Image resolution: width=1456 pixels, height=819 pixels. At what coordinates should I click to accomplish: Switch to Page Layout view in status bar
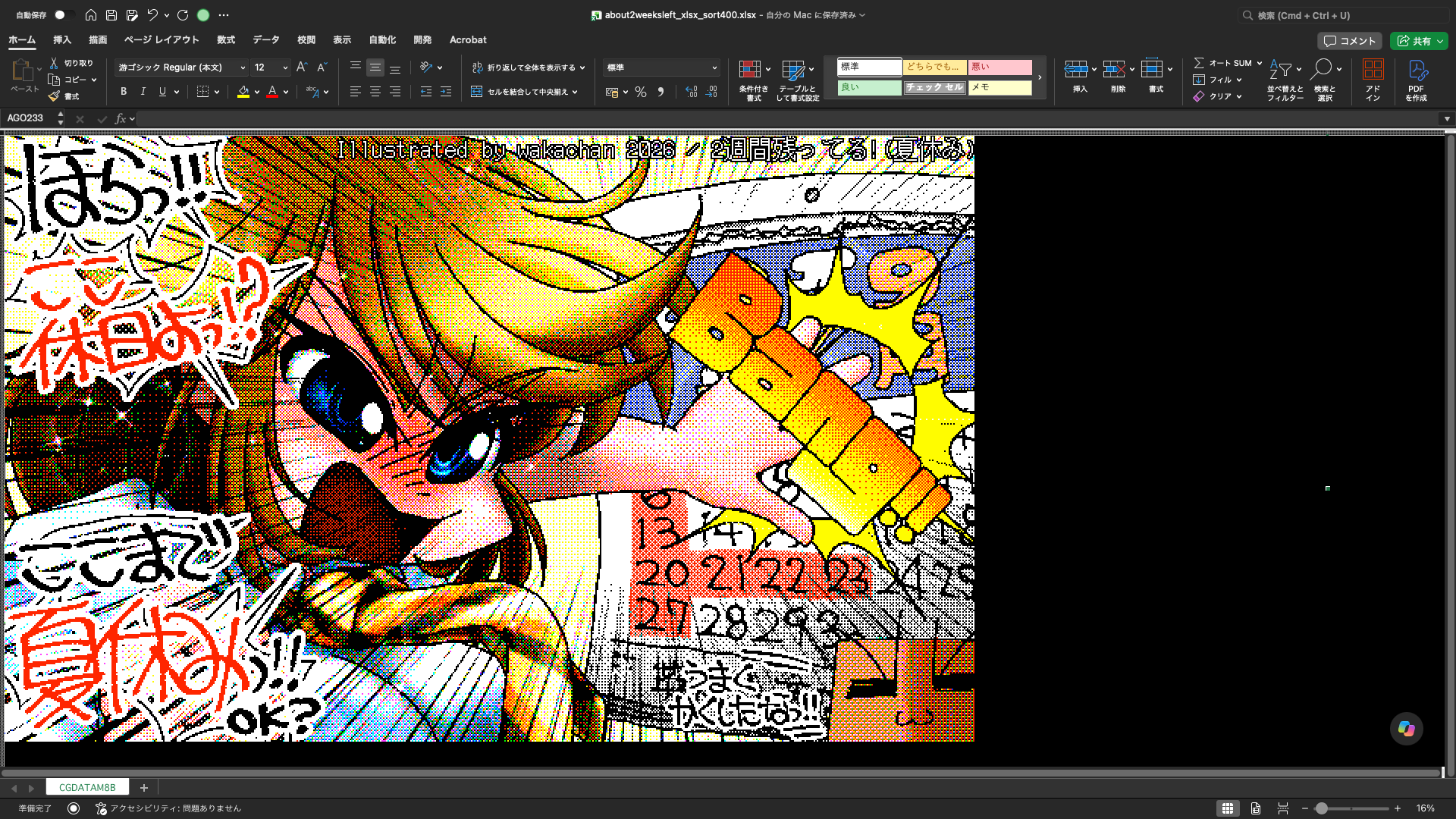tap(1256, 808)
